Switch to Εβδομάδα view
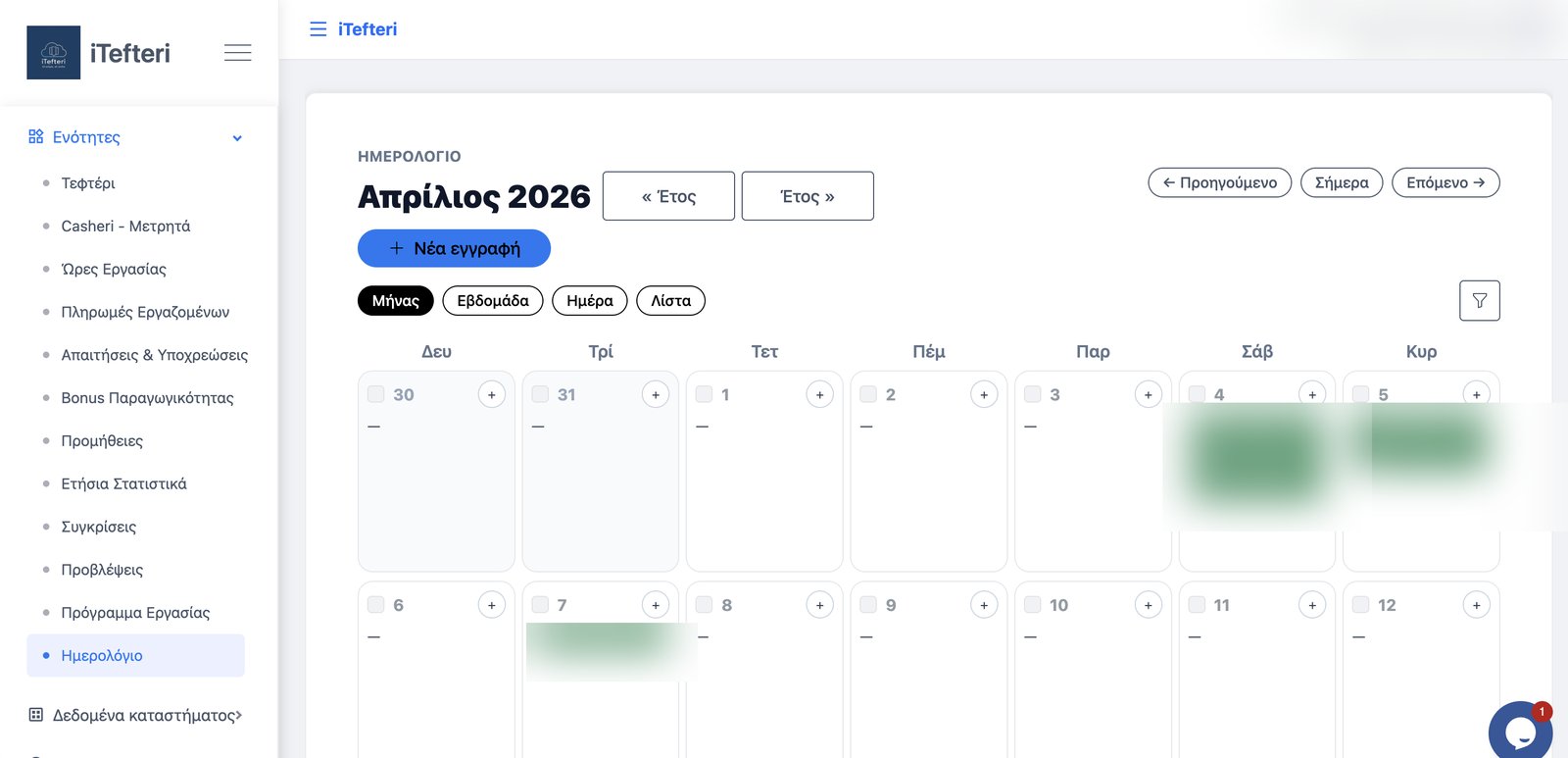This screenshot has height=758, width=1568. point(493,301)
